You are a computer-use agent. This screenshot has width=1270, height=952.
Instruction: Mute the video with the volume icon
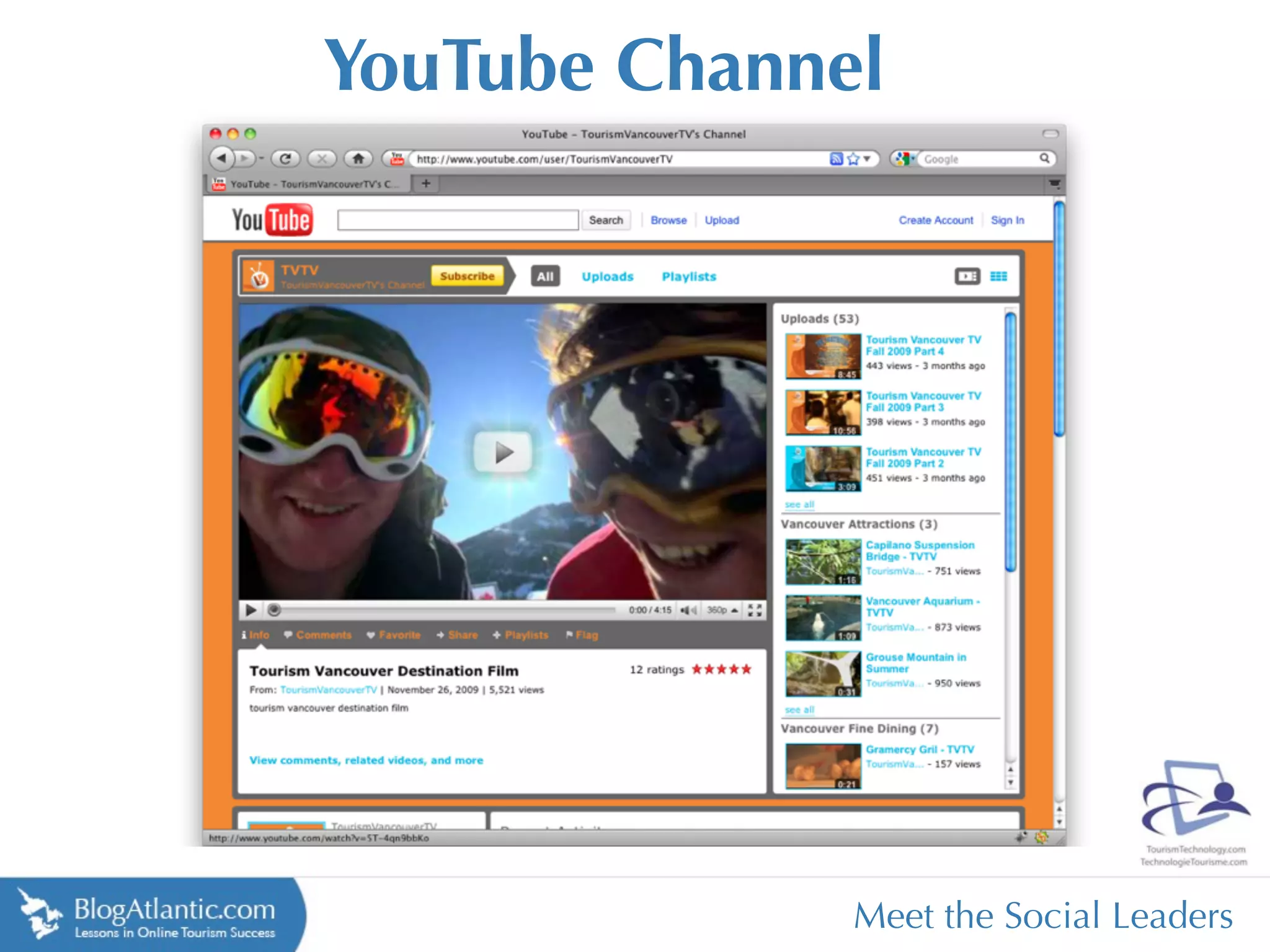pyautogui.click(x=688, y=610)
